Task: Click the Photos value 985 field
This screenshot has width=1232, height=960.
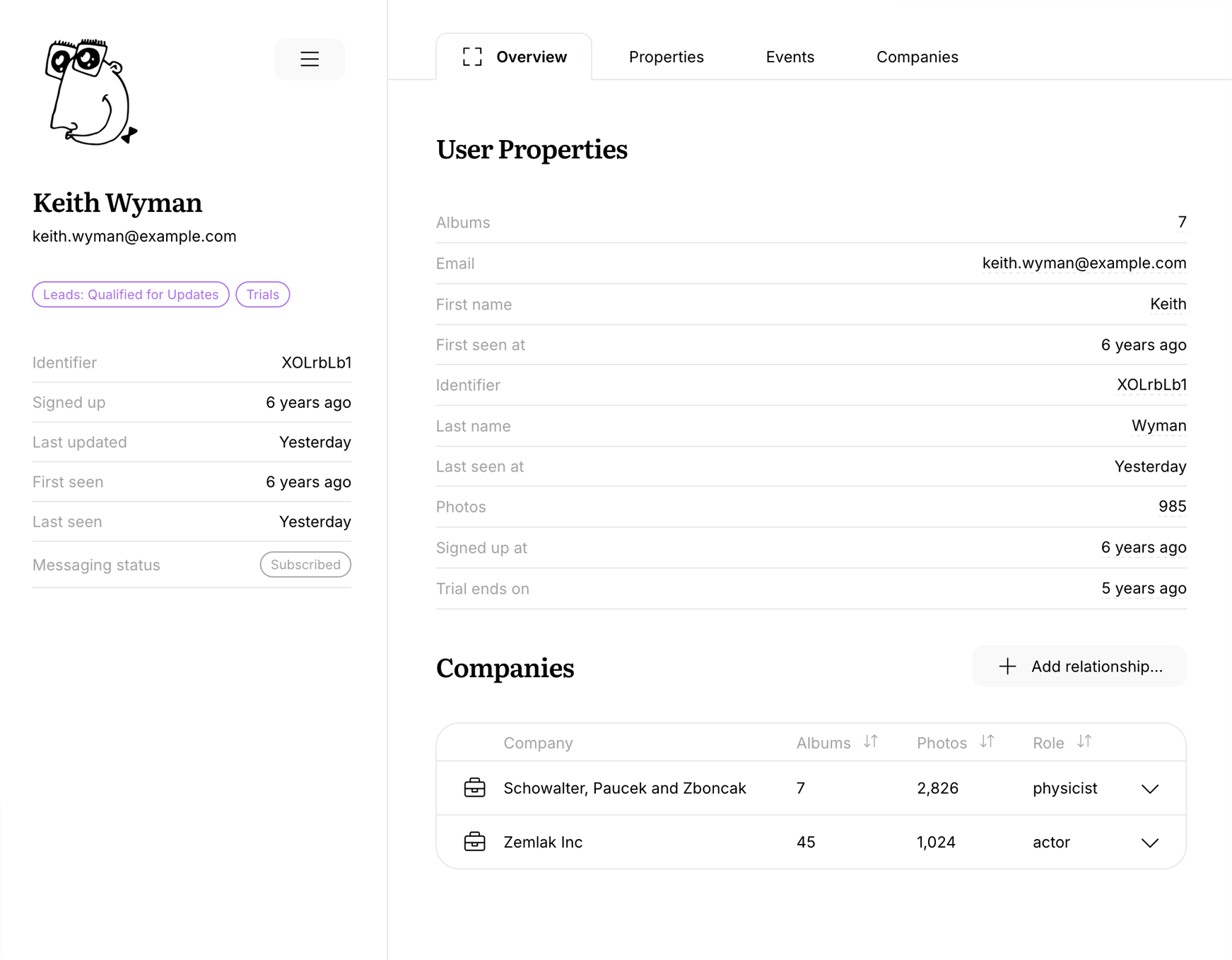Action: (1172, 506)
